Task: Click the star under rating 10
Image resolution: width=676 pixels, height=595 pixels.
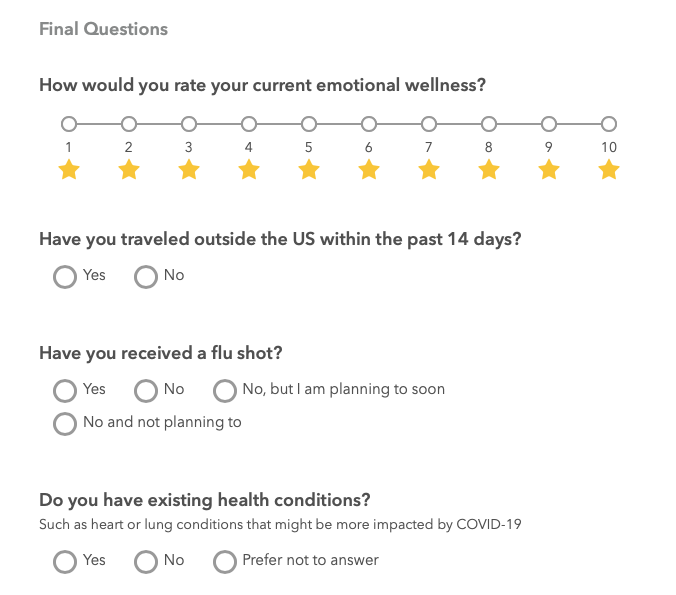Action: (x=609, y=171)
